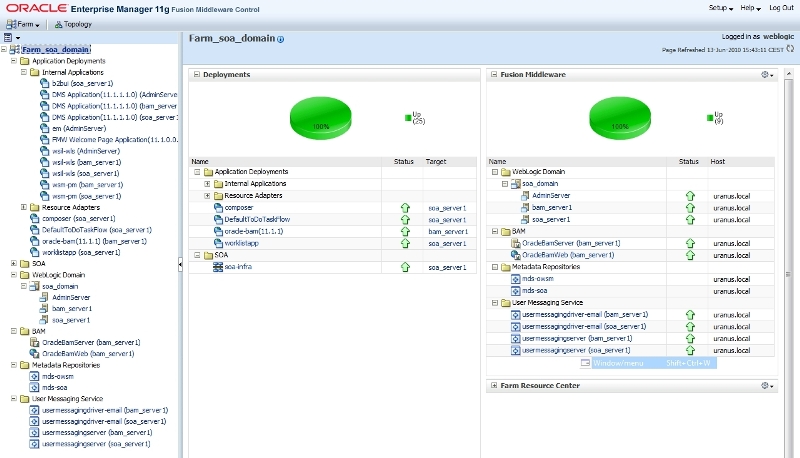Select worklistapp (soa_server1) in the navigation tree
This screenshot has width=800, height=458.
pos(81,252)
